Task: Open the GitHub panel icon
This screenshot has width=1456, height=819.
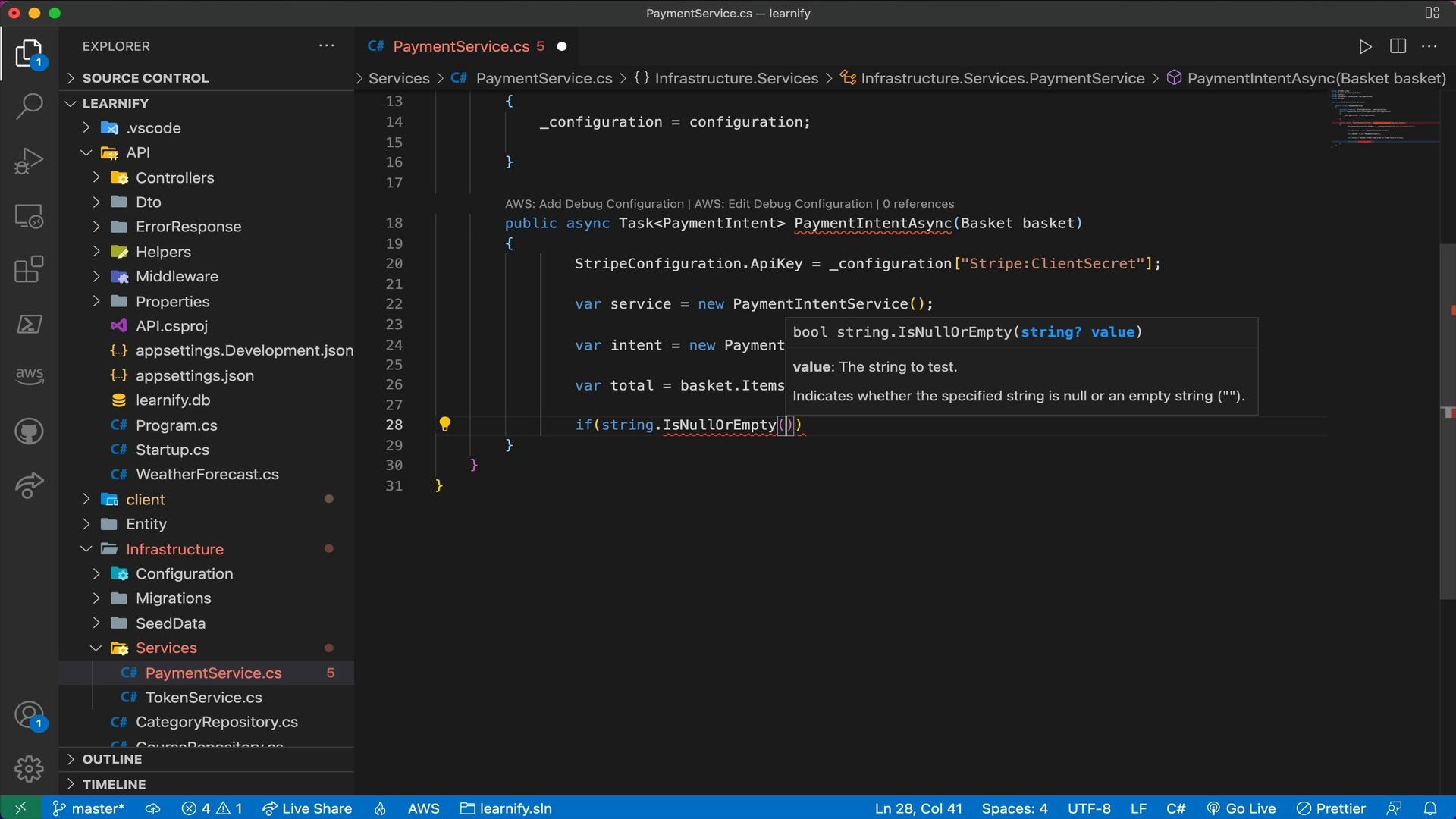Action: (x=29, y=432)
